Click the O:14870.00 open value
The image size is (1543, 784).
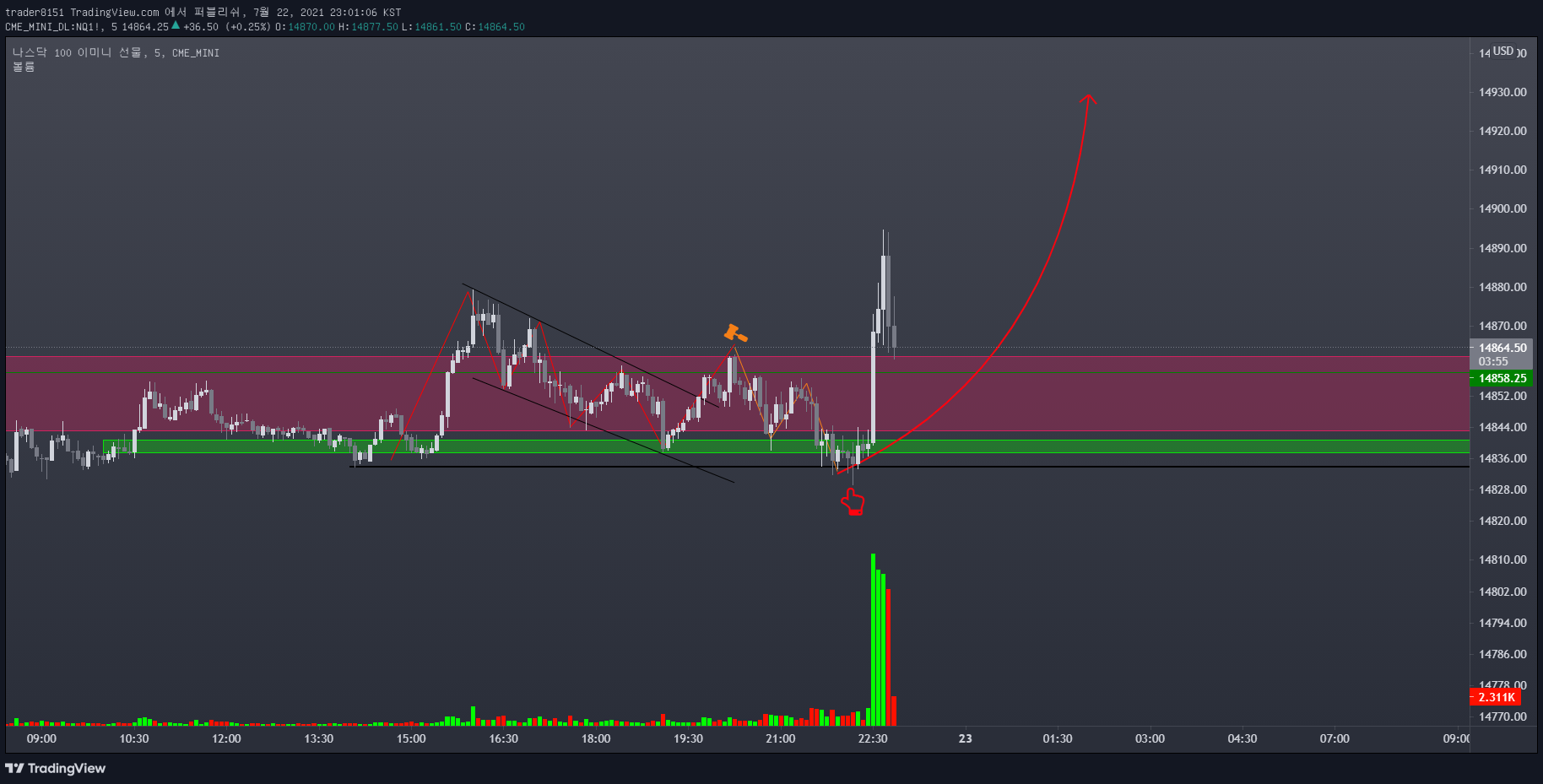305,27
